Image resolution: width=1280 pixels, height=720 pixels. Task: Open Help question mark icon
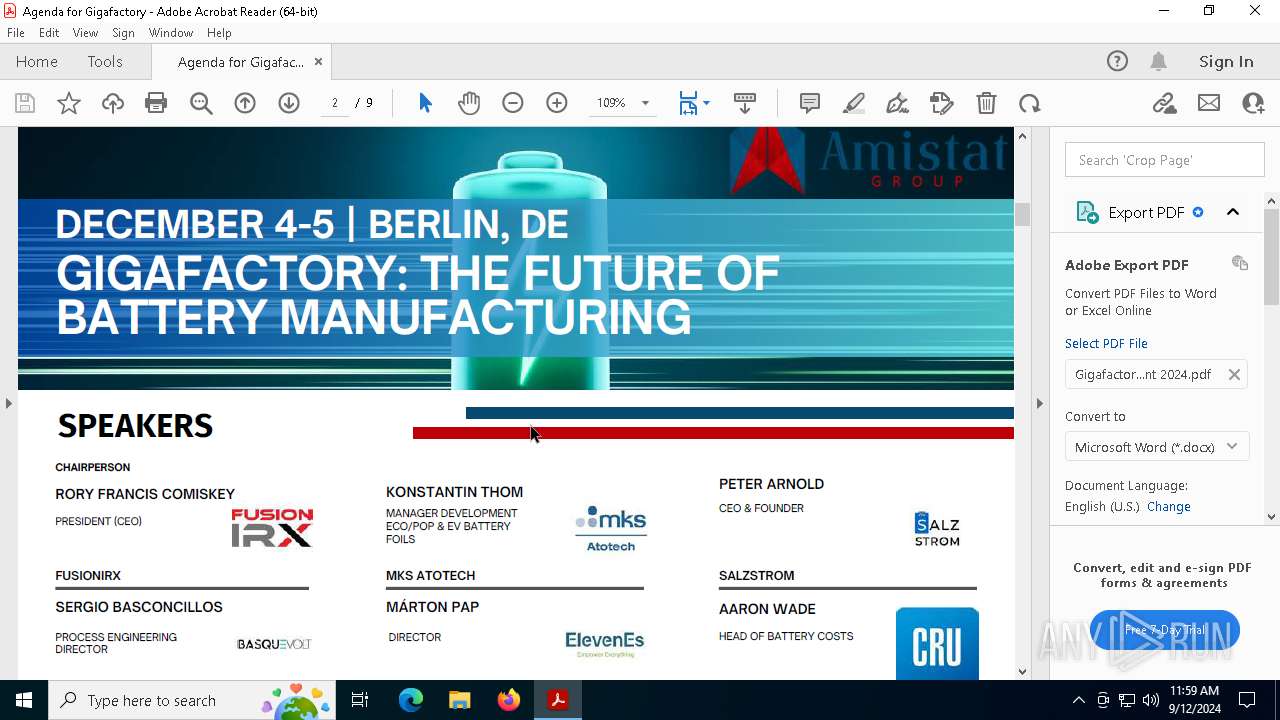tap(1117, 61)
